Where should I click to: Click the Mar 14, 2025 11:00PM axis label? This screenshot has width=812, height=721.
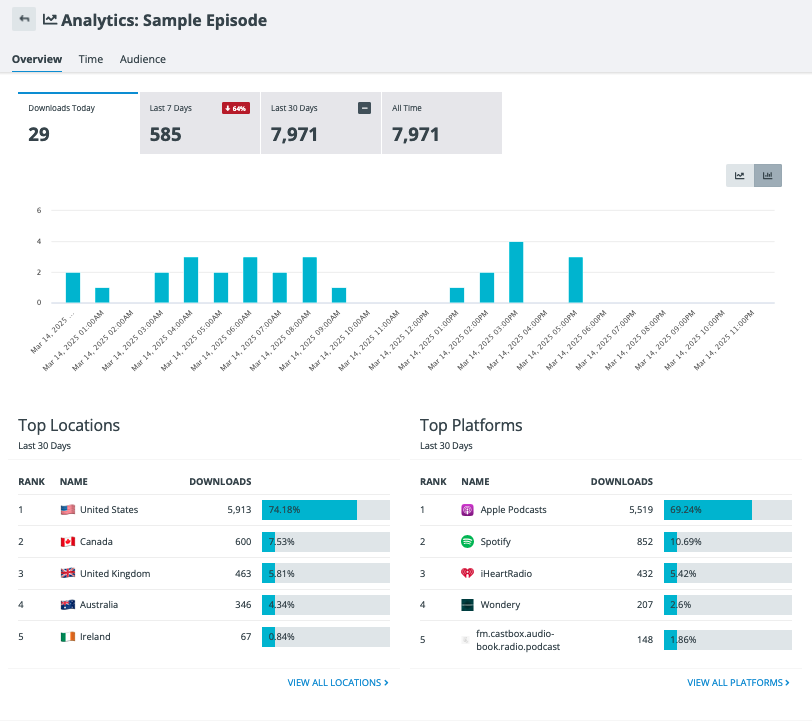click(x=724, y=340)
